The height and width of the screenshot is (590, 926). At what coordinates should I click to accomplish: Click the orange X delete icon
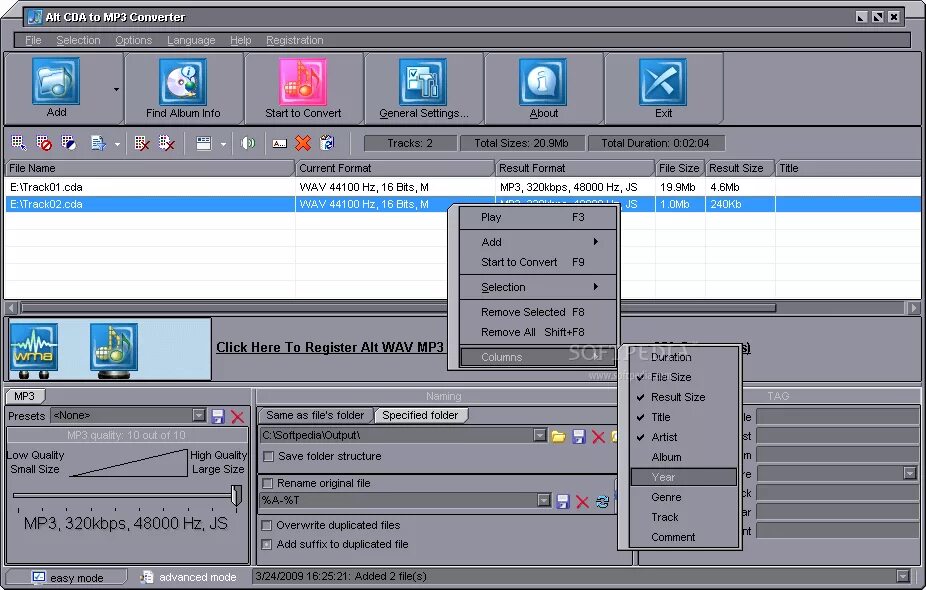click(x=303, y=143)
